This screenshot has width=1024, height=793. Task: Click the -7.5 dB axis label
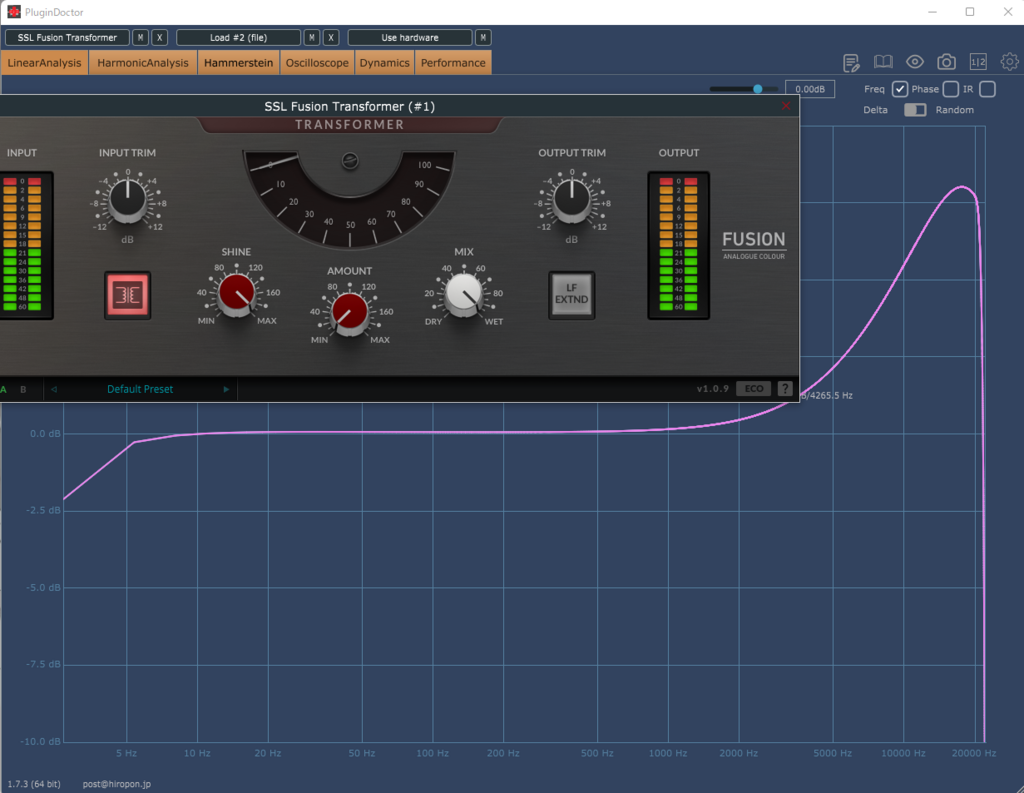point(44,664)
